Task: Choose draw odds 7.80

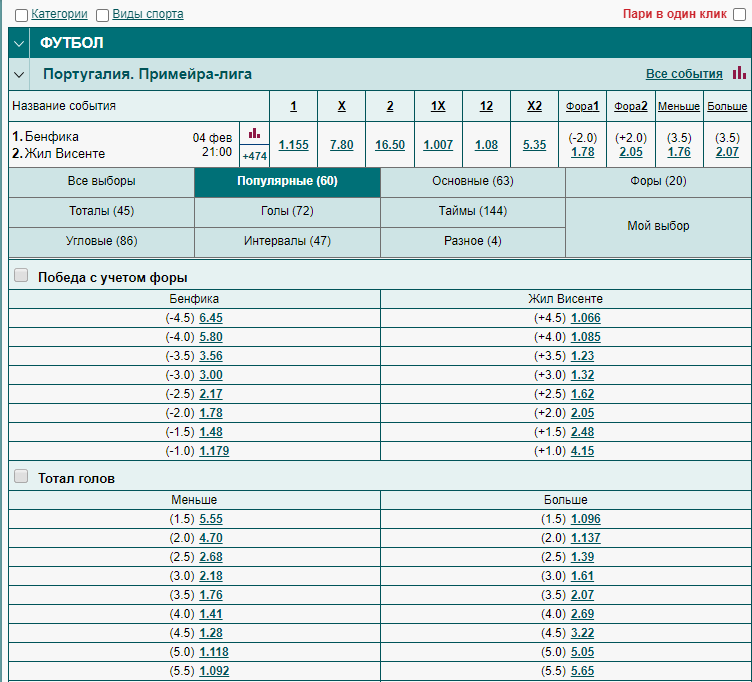Action: tap(341, 145)
